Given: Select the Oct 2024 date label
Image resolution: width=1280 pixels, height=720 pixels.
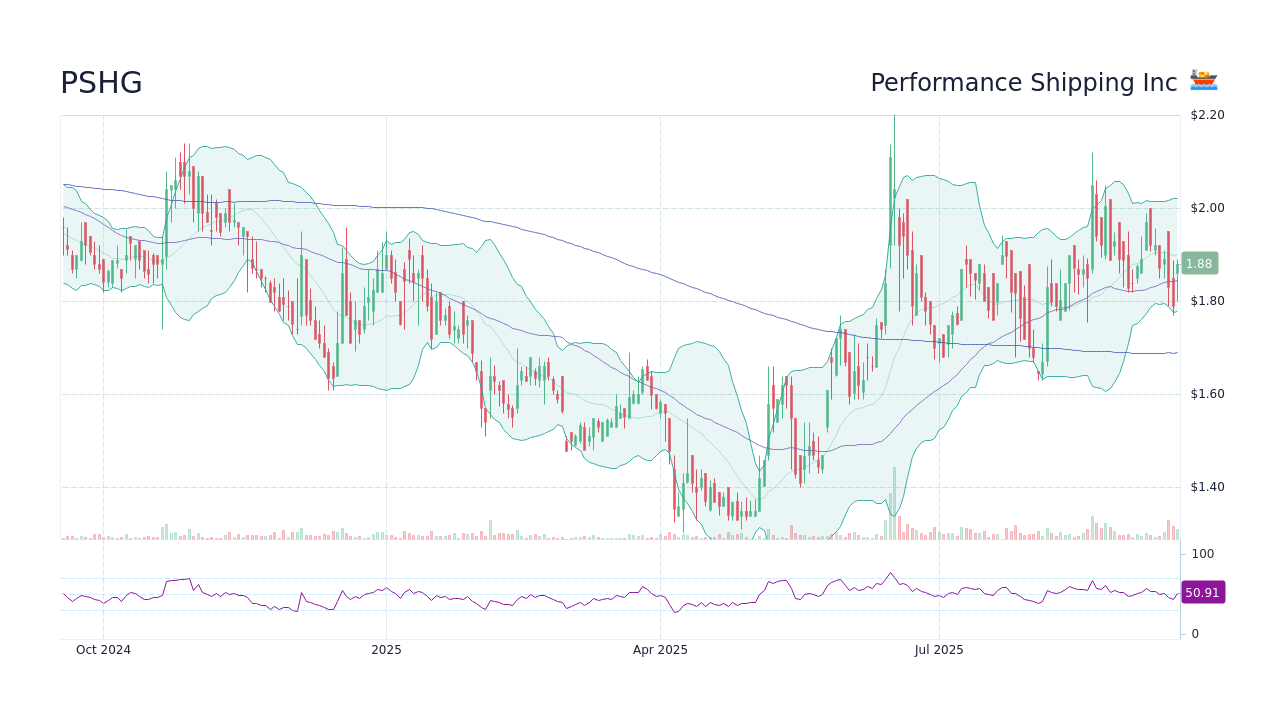Looking at the screenshot, I should pos(103,649).
